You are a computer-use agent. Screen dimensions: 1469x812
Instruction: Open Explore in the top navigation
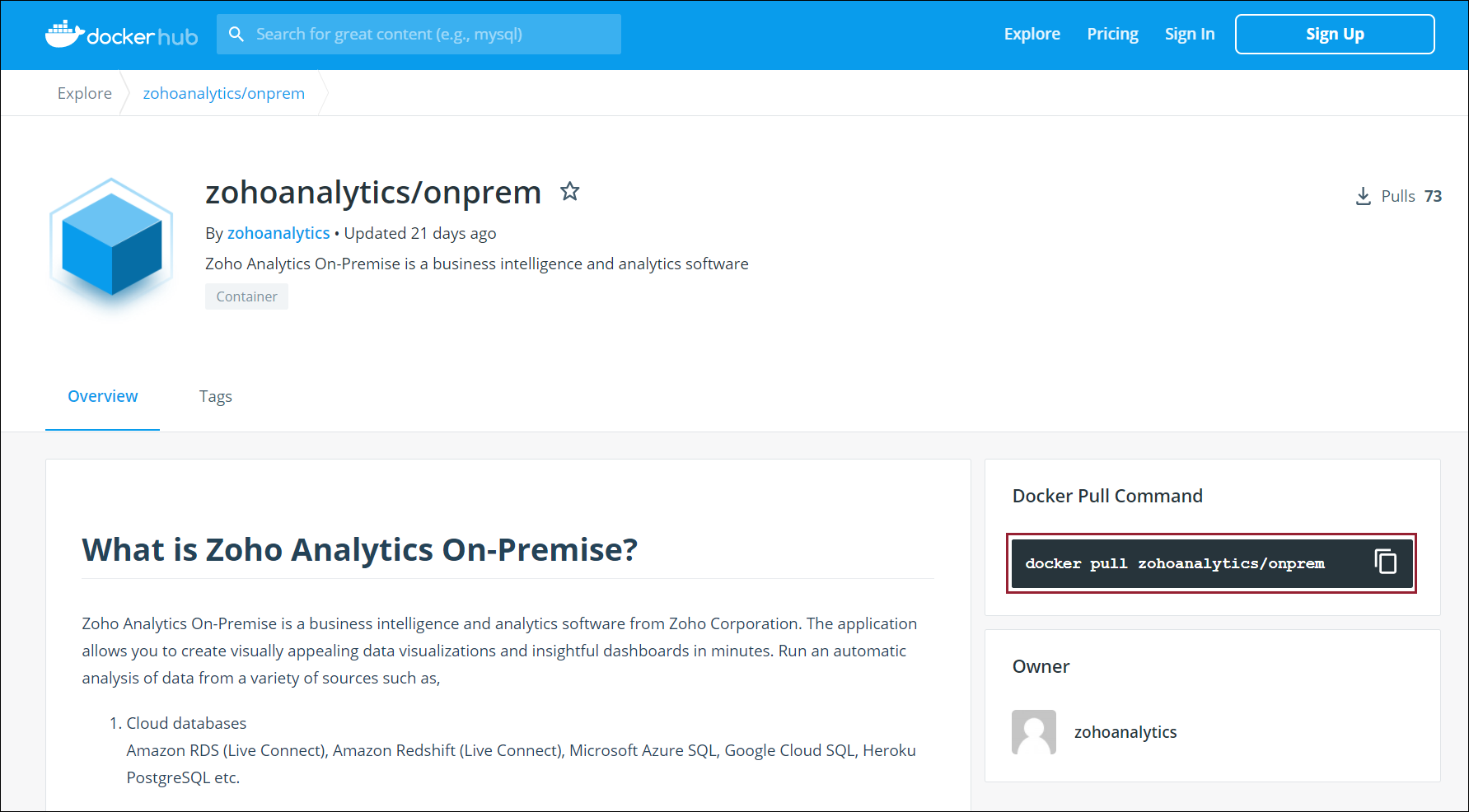1032,35
